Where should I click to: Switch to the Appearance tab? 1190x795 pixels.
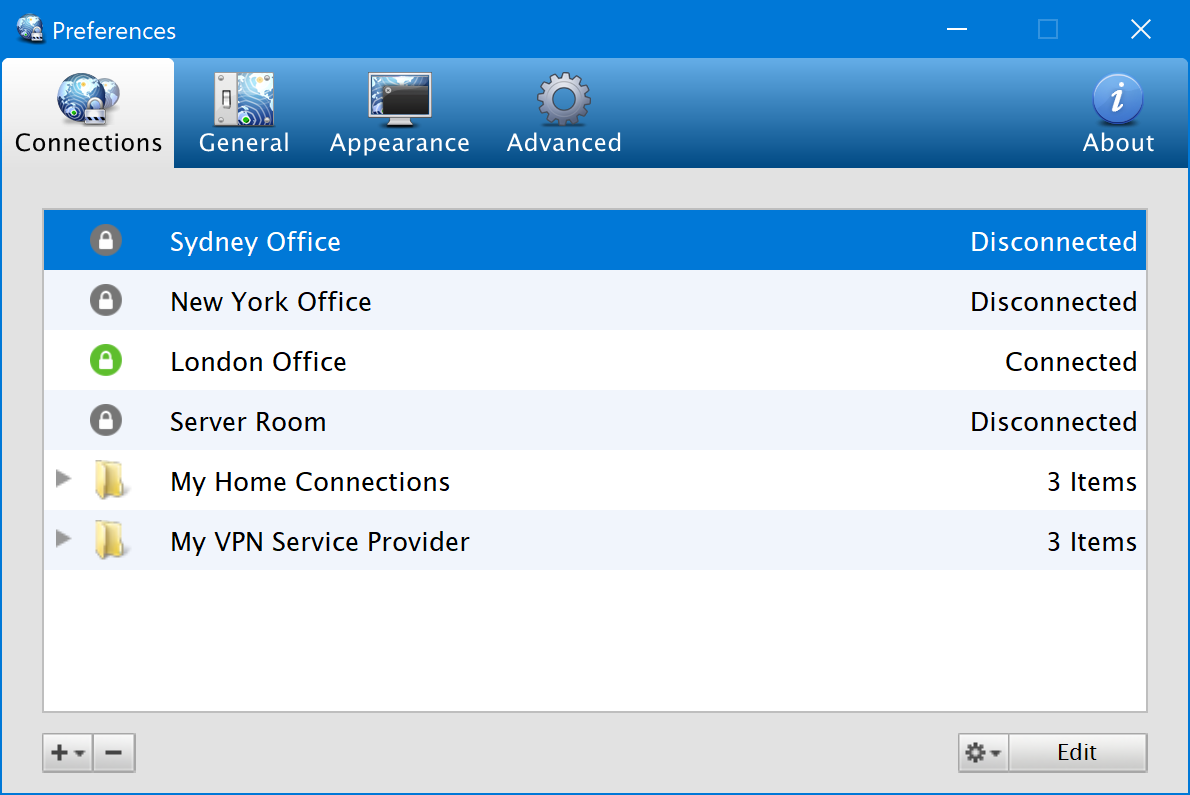(399, 114)
